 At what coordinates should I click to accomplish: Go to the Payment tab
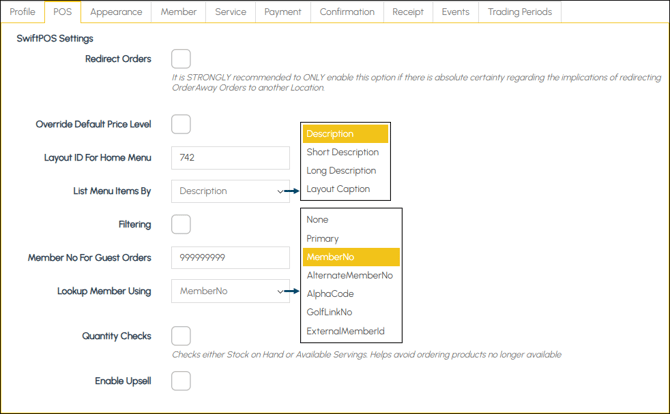[283, 12]
